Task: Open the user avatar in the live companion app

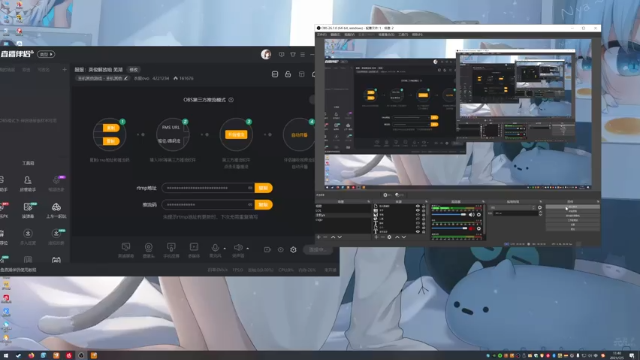Action: (x=266, y=54)
